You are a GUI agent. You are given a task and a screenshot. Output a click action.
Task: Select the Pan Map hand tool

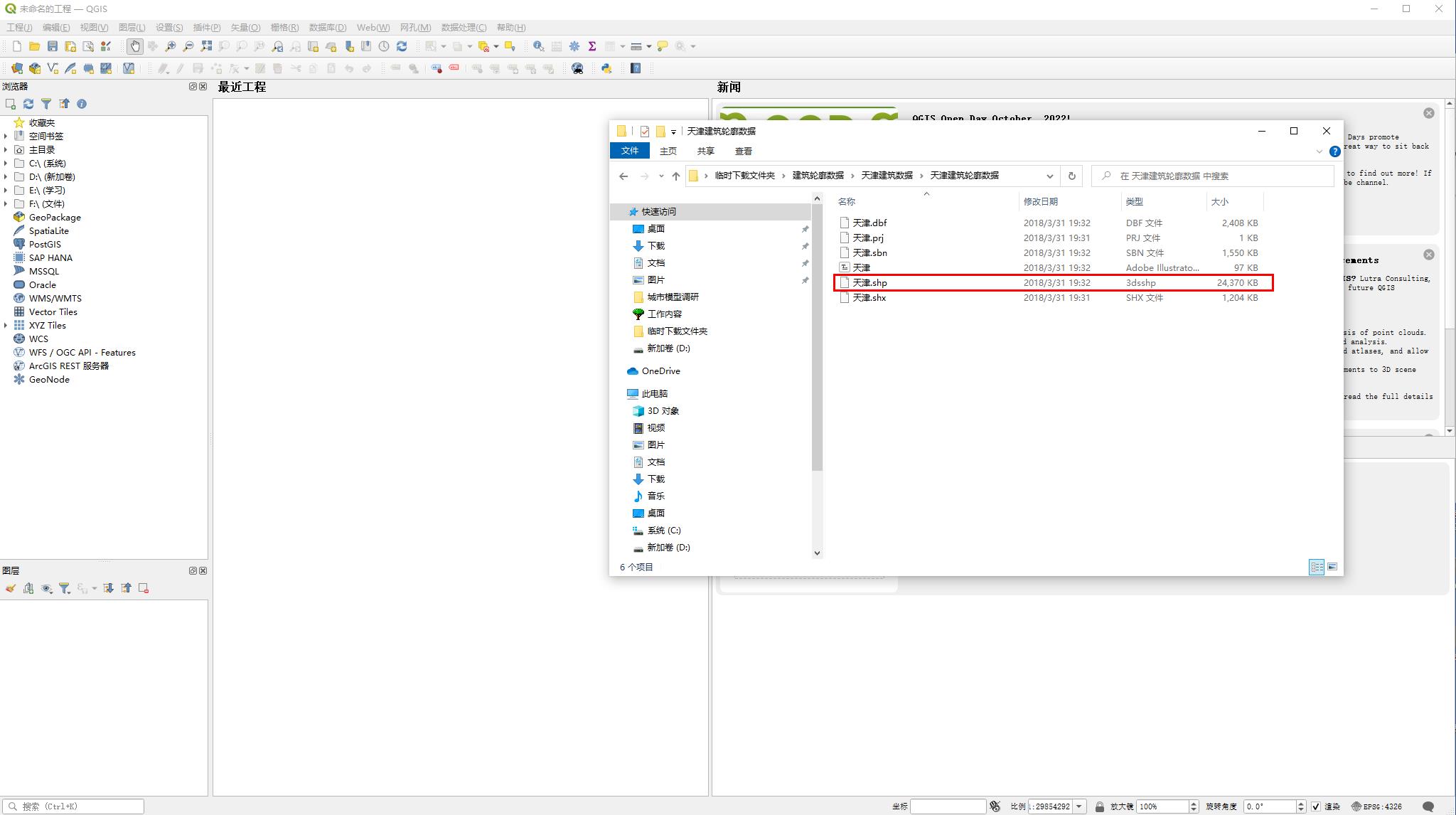[x=134, y=46]
